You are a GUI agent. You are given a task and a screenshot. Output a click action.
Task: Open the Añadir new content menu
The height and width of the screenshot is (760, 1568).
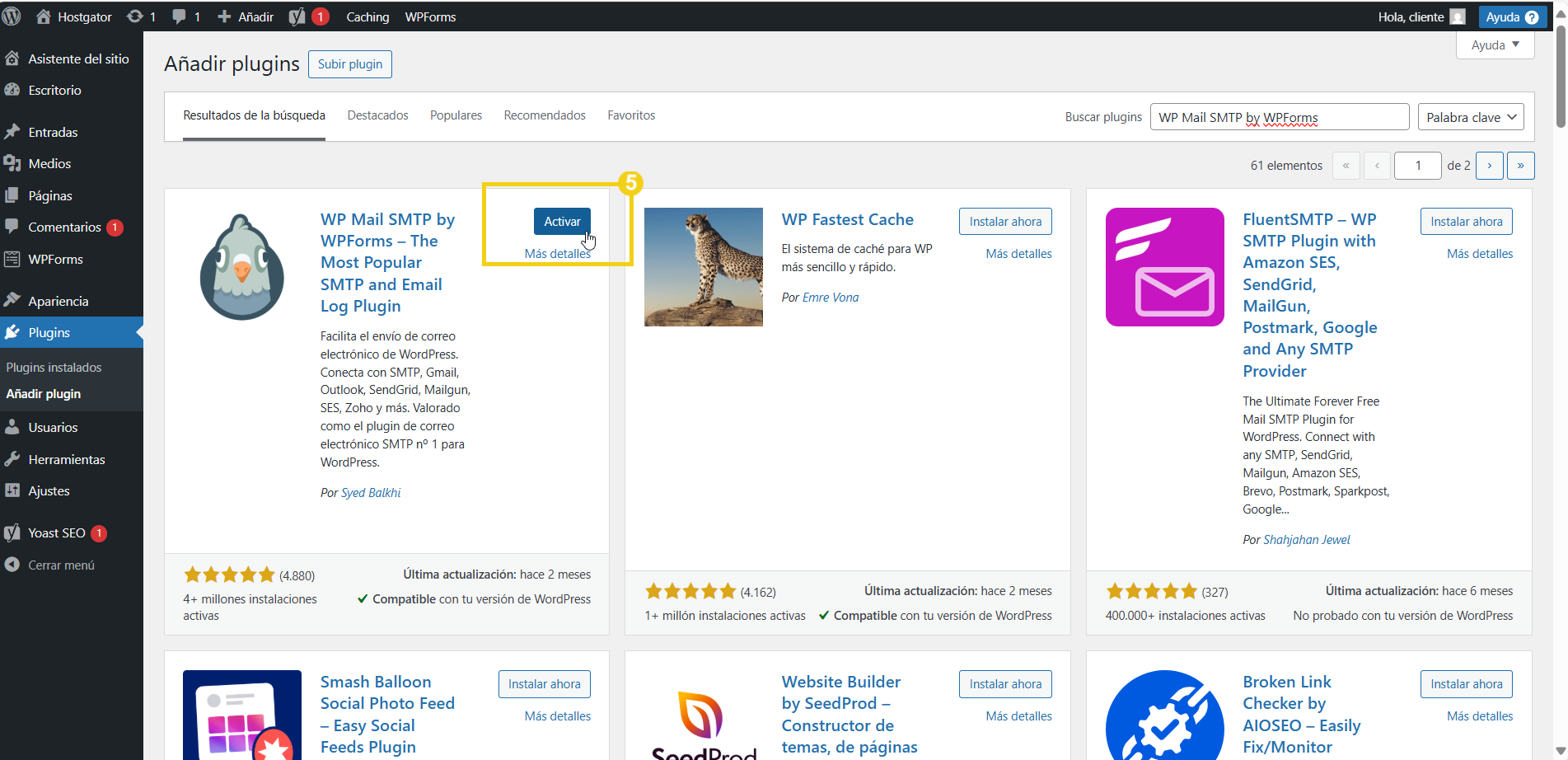[x=246, y=16]
